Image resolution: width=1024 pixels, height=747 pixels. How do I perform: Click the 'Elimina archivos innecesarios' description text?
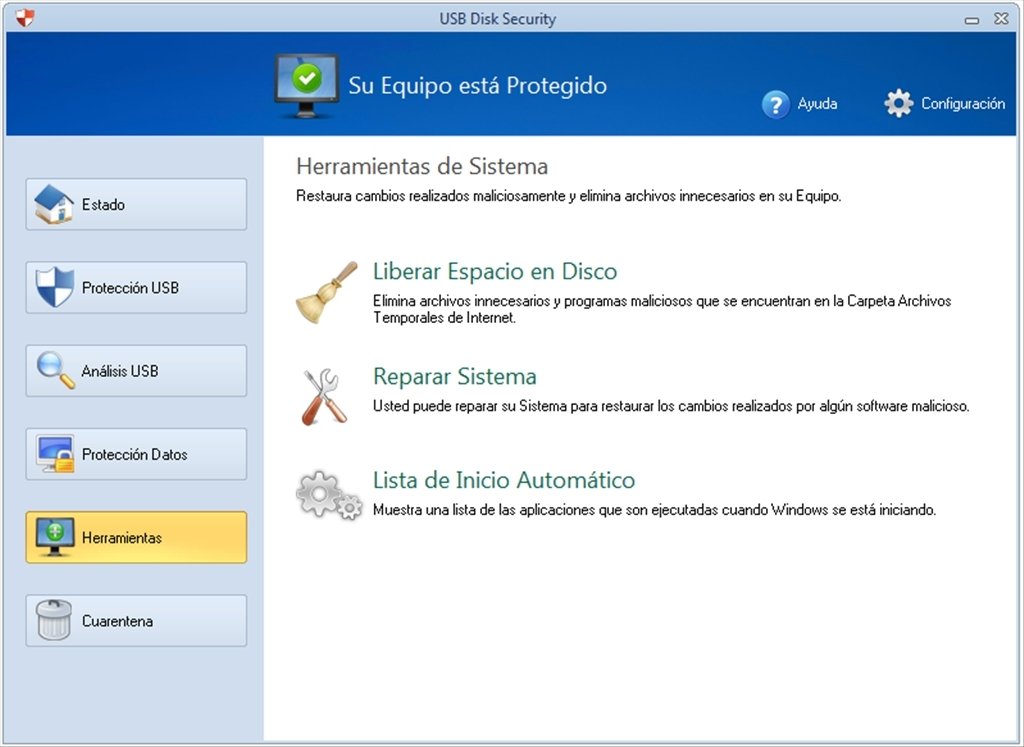coord(662,310)
